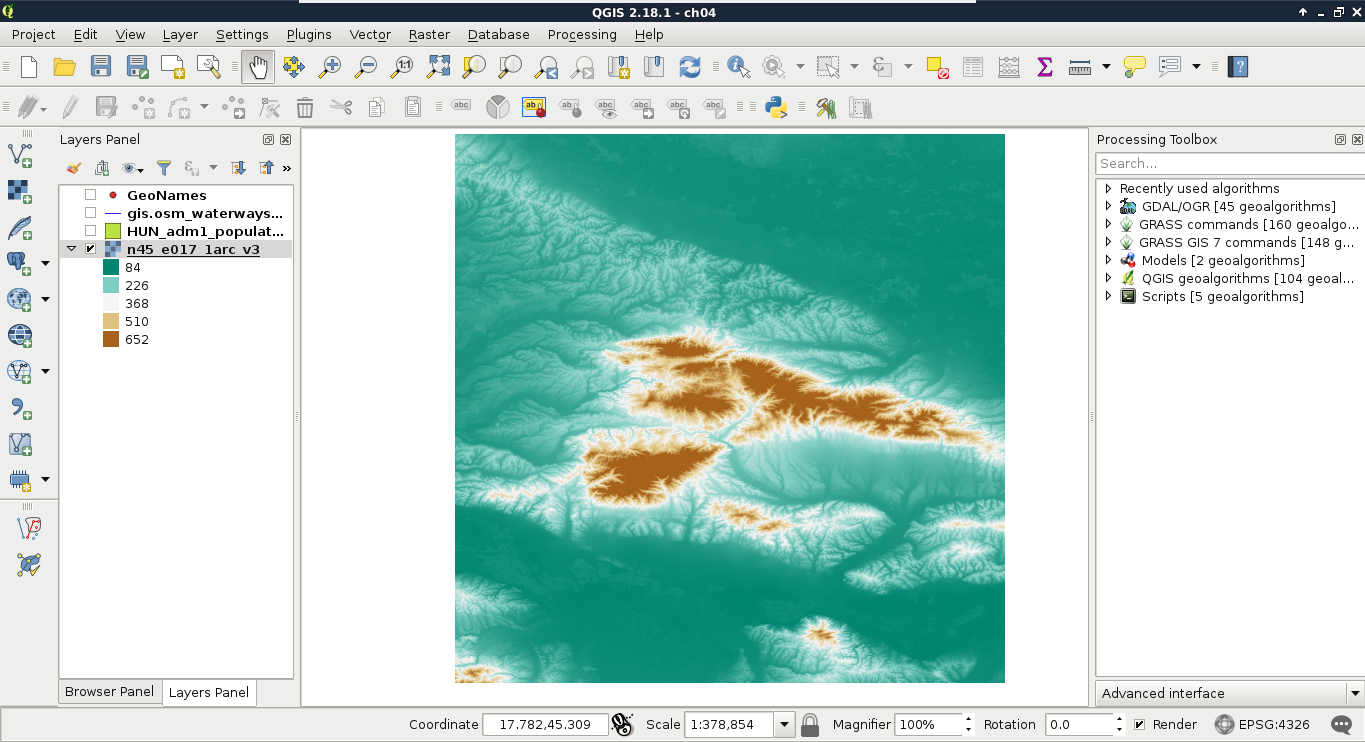Viewport: 1365px width, 742px height.
Task: Enable the GeoNames layer checkbox
Action: pos(91,196)
